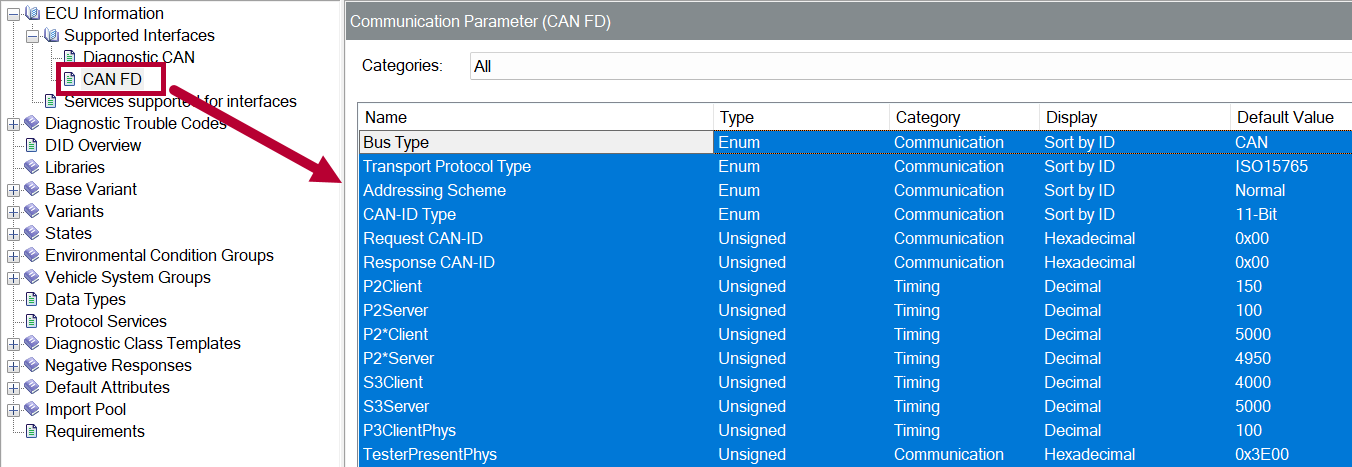Sort by the Default Value column header
1352x467 pixels.
(1285, 117)
